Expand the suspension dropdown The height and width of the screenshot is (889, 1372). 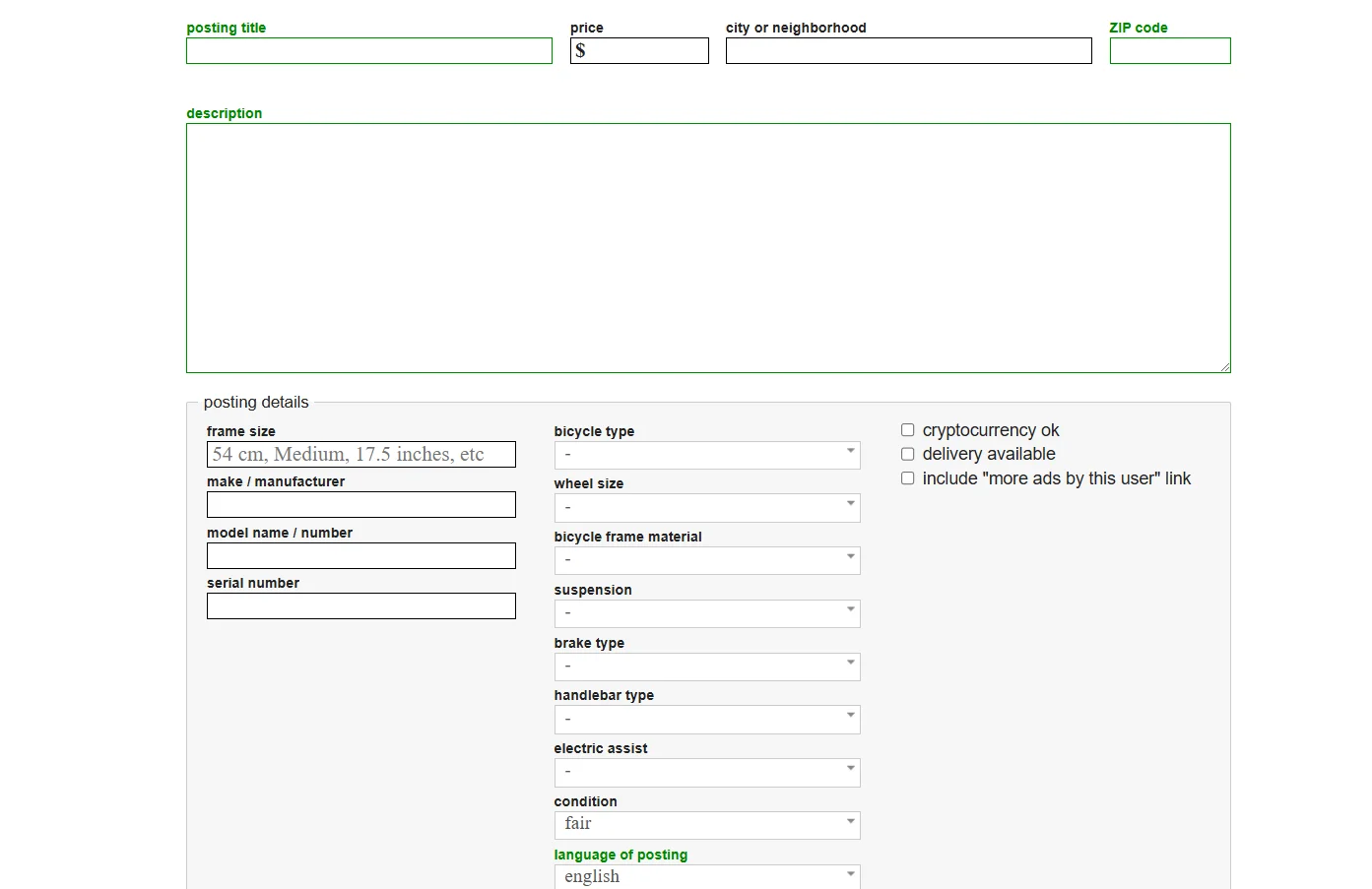click(x=706, y=613)
